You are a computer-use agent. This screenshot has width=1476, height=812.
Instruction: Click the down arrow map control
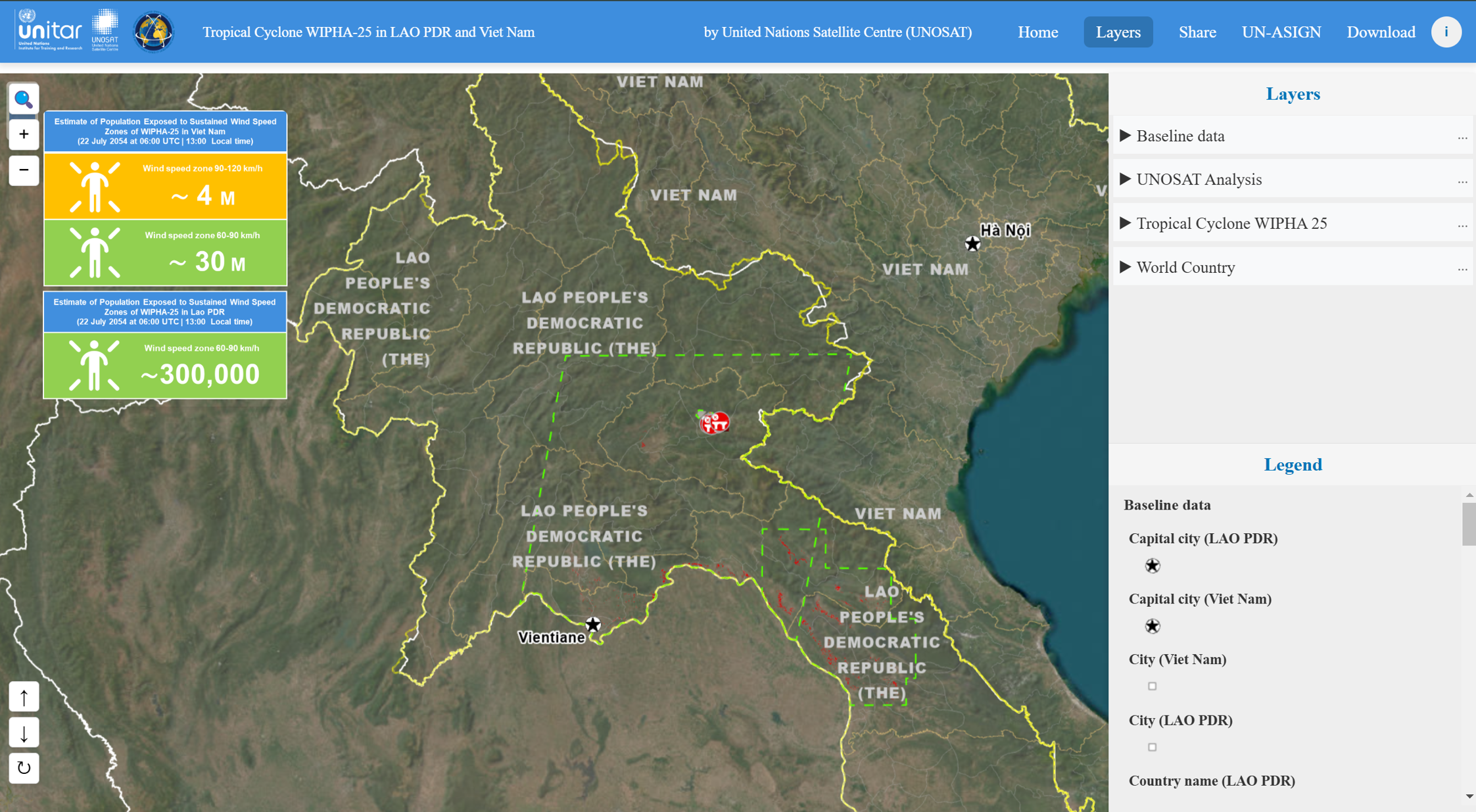pos(24,732)
